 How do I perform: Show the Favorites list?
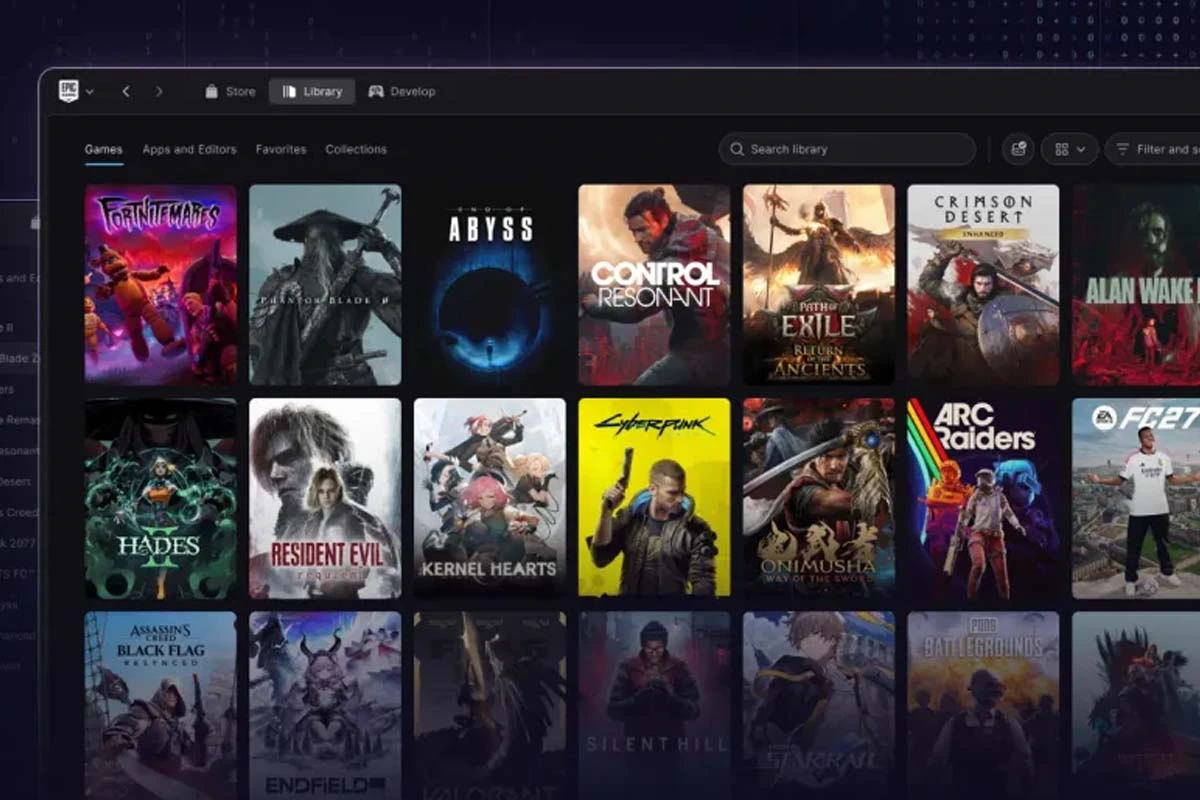(281, 149)
